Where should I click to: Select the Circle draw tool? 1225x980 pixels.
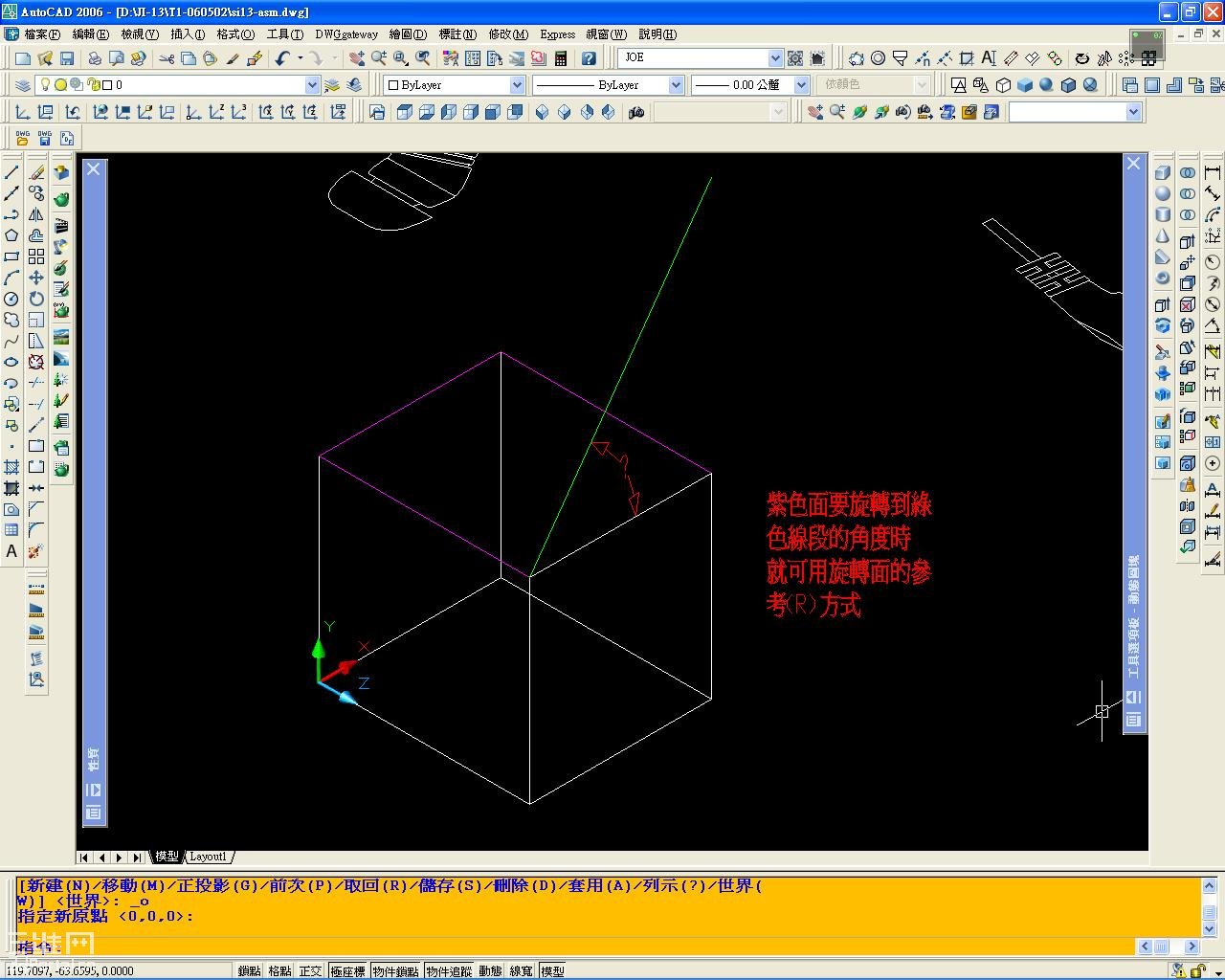pyautogui.click(x=11, y=299)
